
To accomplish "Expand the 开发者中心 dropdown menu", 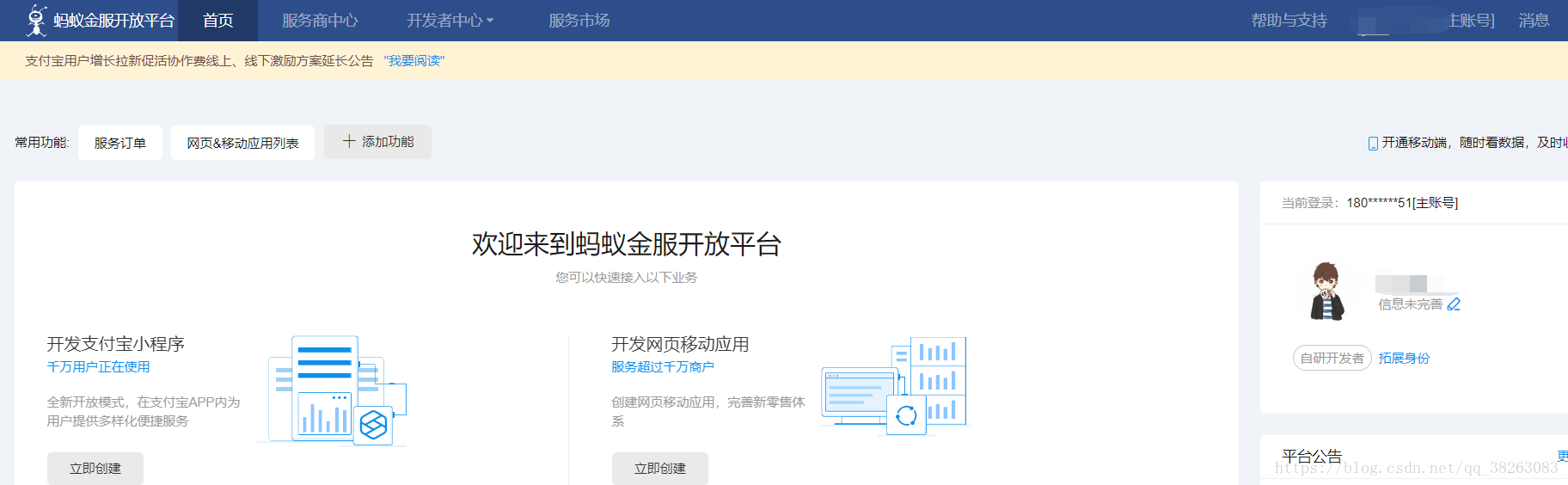I will [450, 21].
